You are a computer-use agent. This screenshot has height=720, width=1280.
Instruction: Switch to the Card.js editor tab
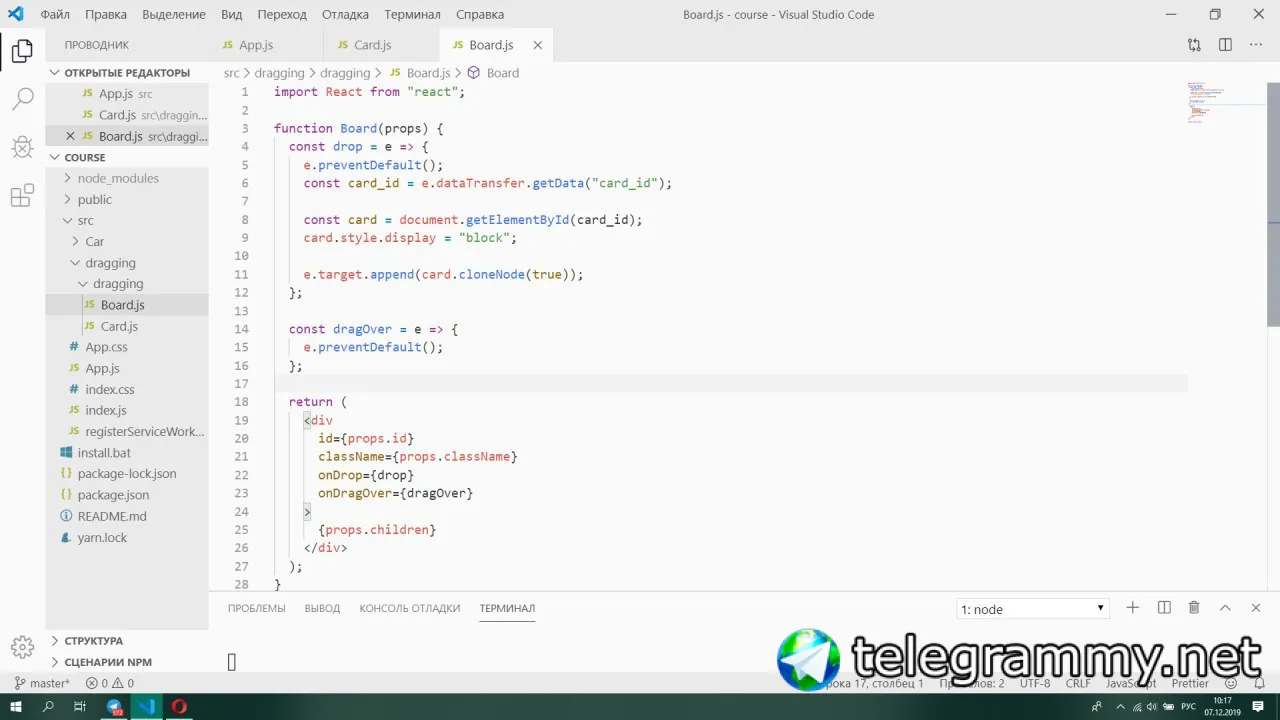pos(382,45)
